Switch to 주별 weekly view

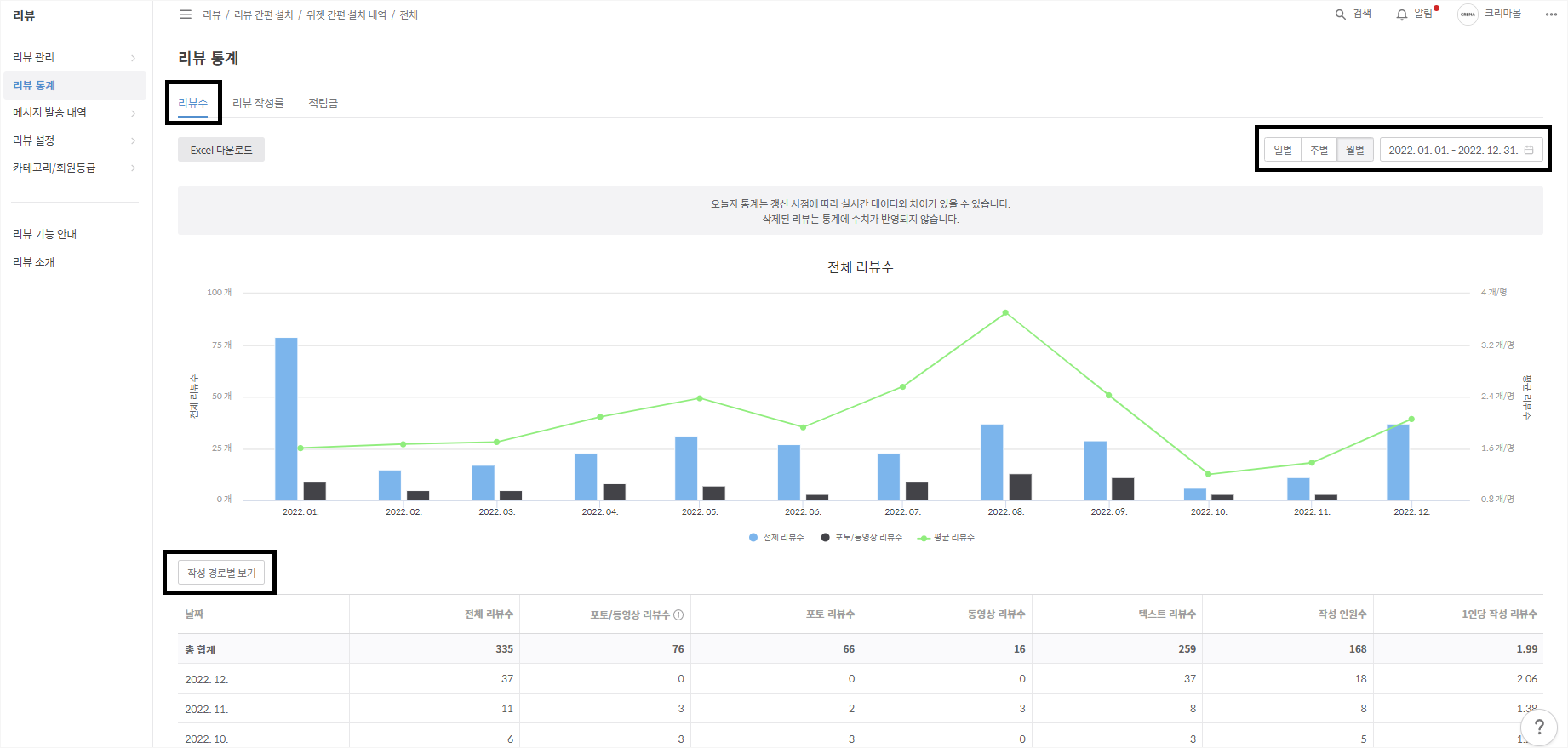point(1319,150)
